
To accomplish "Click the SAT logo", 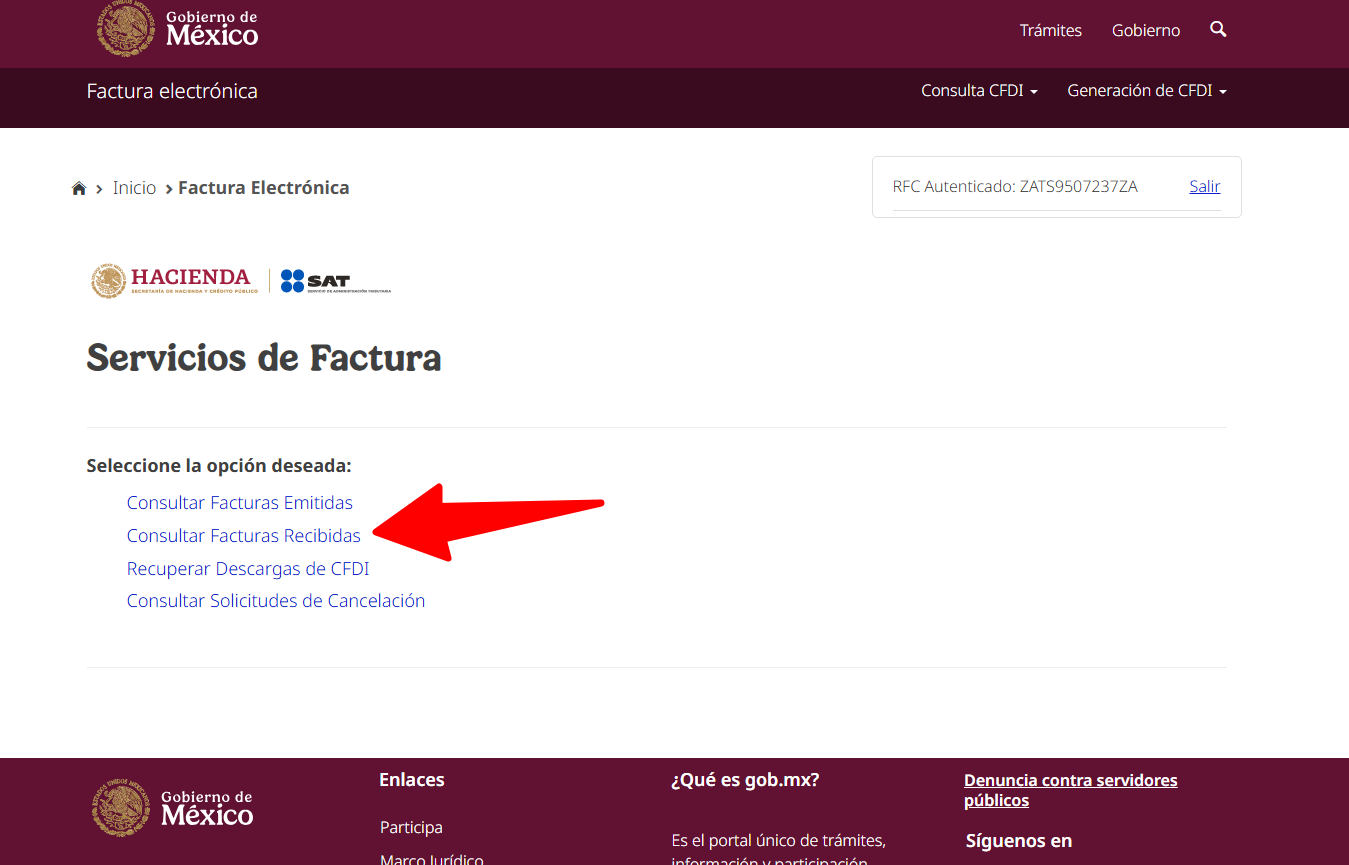I will pyautogui.click(x=335, y=281).
